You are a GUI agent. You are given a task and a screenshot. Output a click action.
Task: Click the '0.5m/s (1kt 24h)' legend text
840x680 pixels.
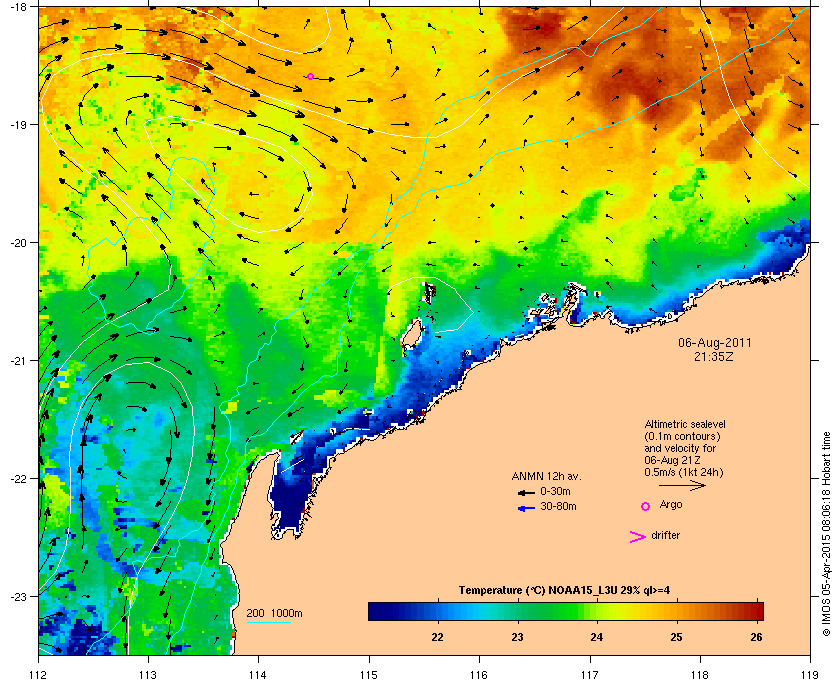click(x=684, y=472)
